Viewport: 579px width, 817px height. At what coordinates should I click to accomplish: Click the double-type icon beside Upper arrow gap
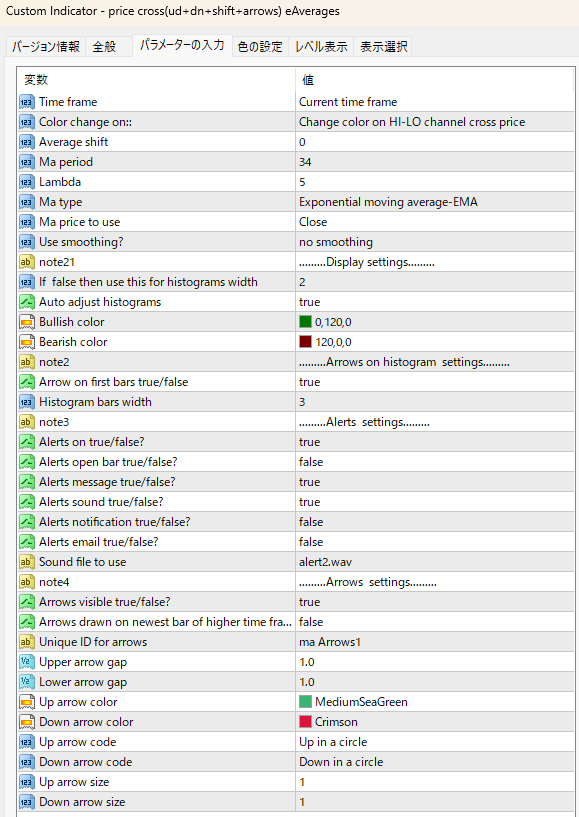pos(27,662)
